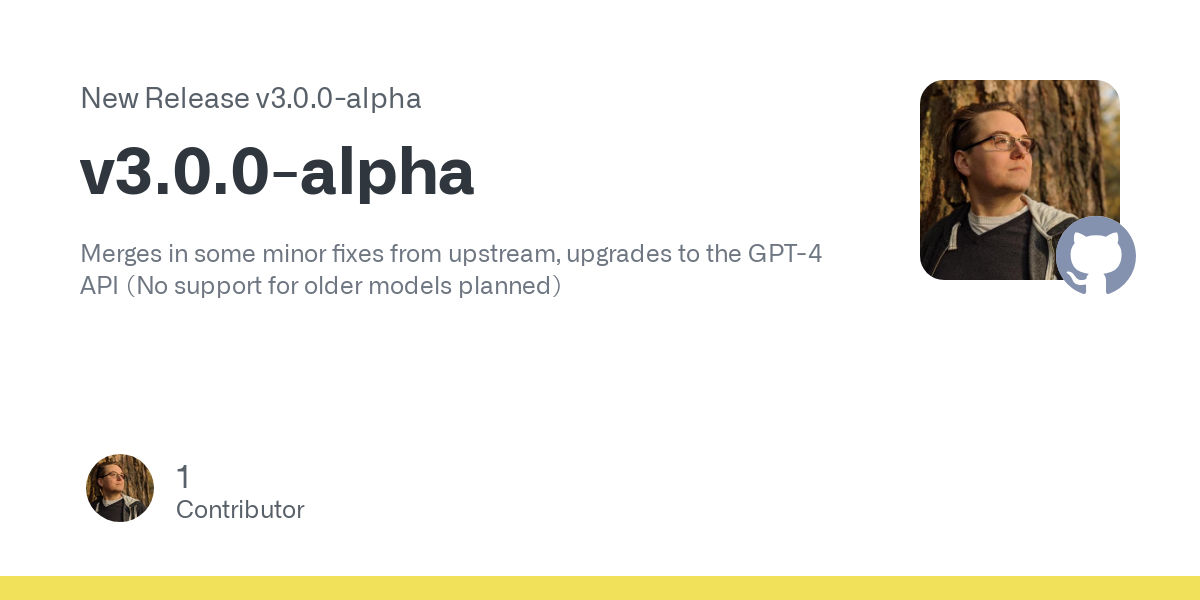Open the large author profile photo
Viewport: 1200px width, 600px height.
tap(1020, 180)
